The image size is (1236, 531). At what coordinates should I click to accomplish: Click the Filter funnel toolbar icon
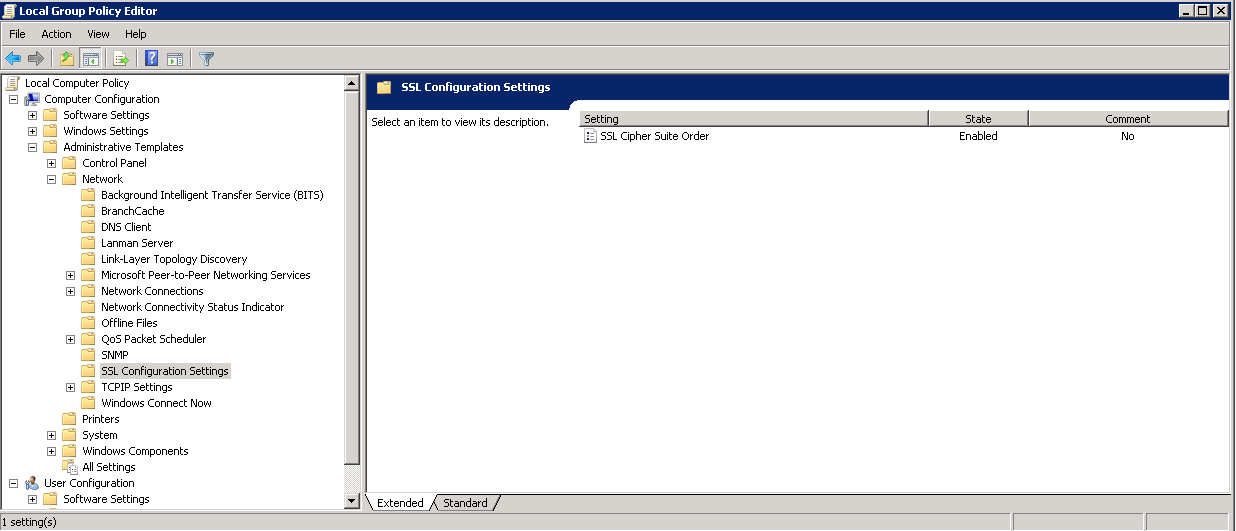(x=206, y=59)
